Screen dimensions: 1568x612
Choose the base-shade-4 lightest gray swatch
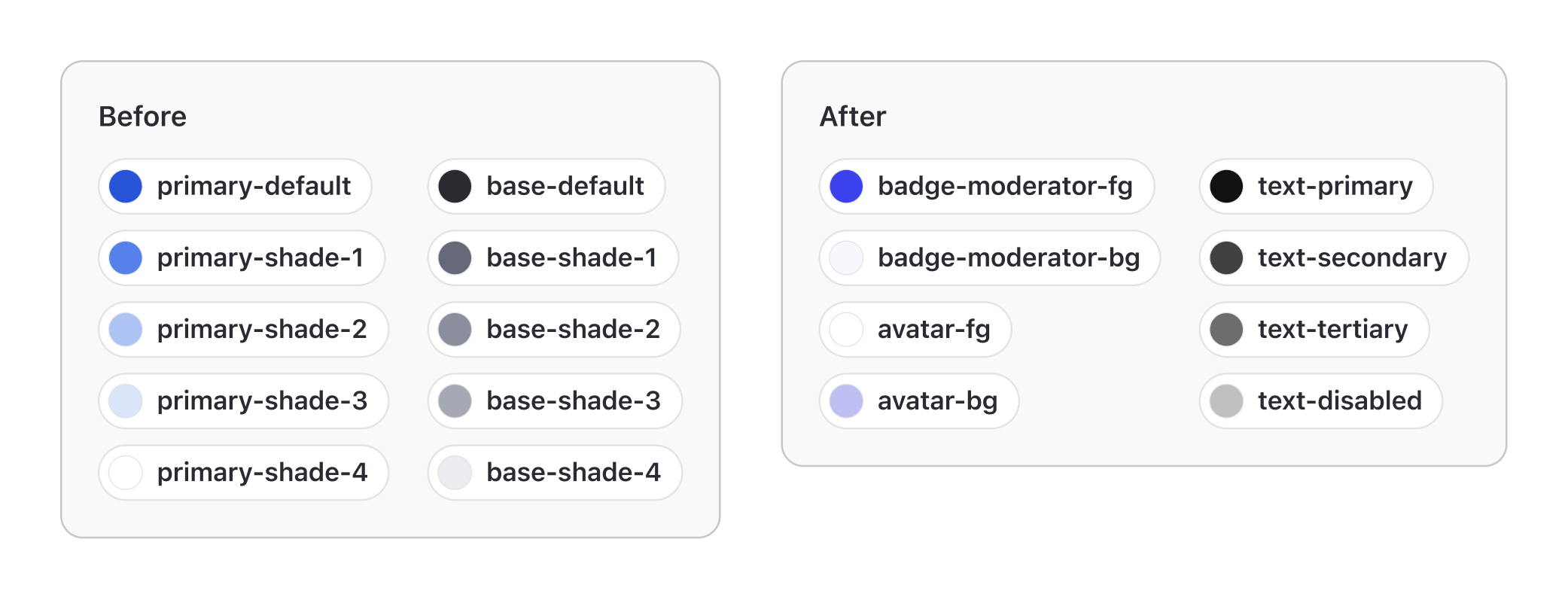point(455,473)
